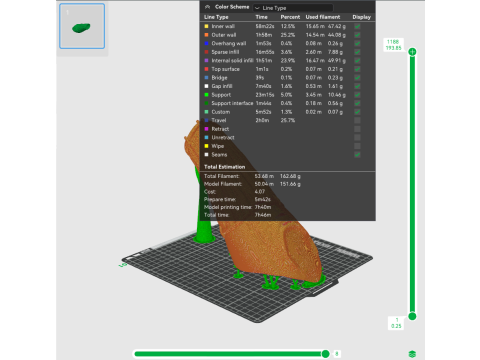Screen dimensions: 480x360
Task: Click the dropdown chevron next to Line Type
Action: point(257,8)
